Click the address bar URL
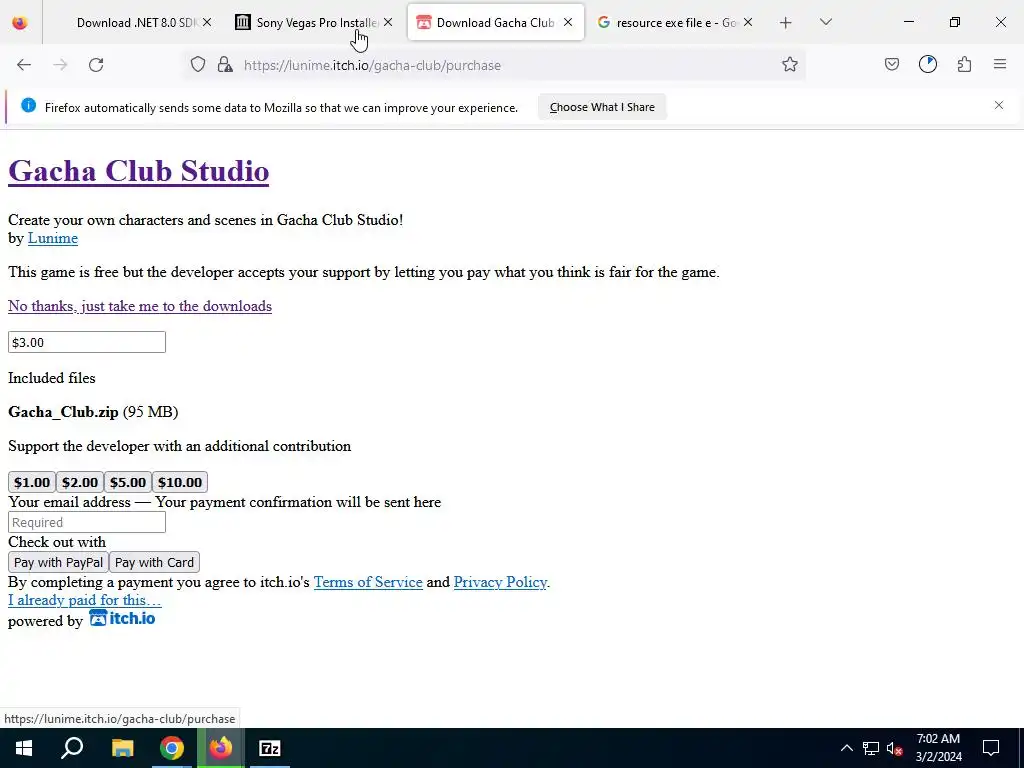Viewport: 1024px width, 768px height. [x=372, y=65]
